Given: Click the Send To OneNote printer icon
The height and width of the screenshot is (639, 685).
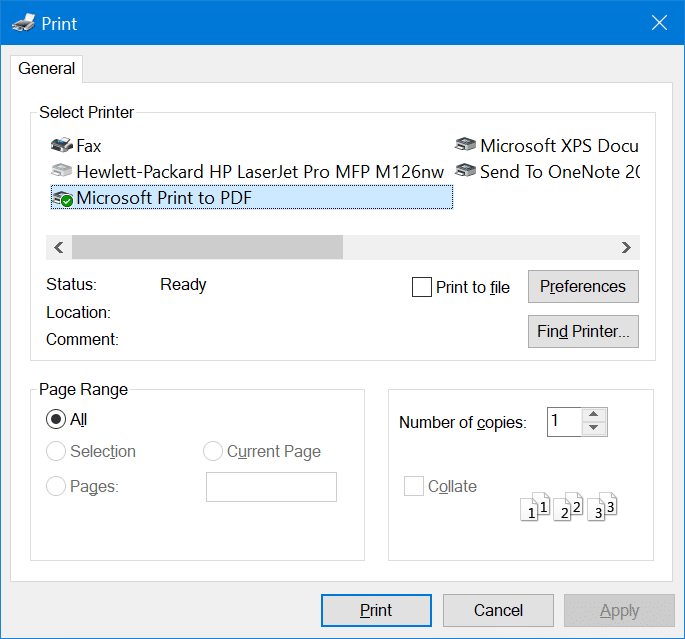Looking at the screenshot, I should 465,170.
